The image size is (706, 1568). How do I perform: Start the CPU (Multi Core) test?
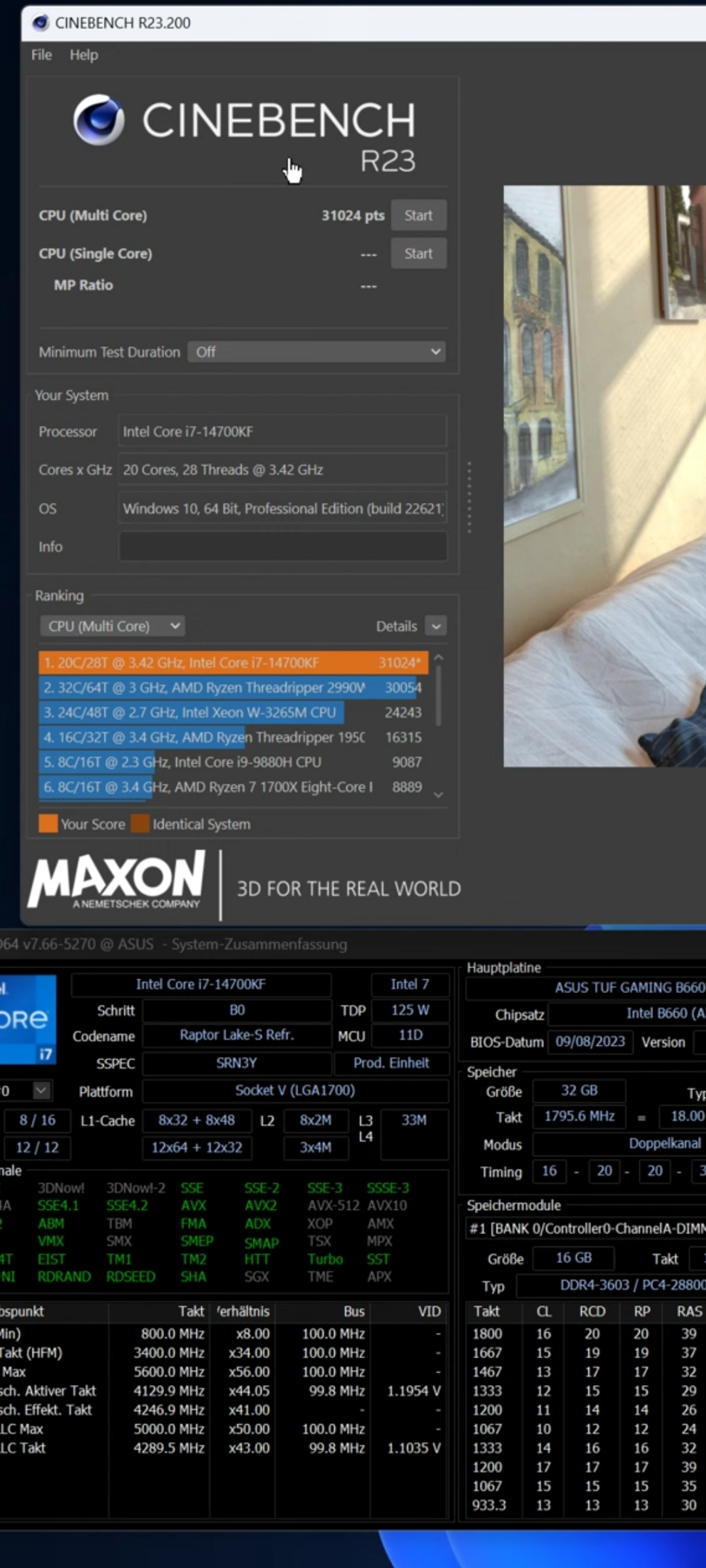(418, 216)
